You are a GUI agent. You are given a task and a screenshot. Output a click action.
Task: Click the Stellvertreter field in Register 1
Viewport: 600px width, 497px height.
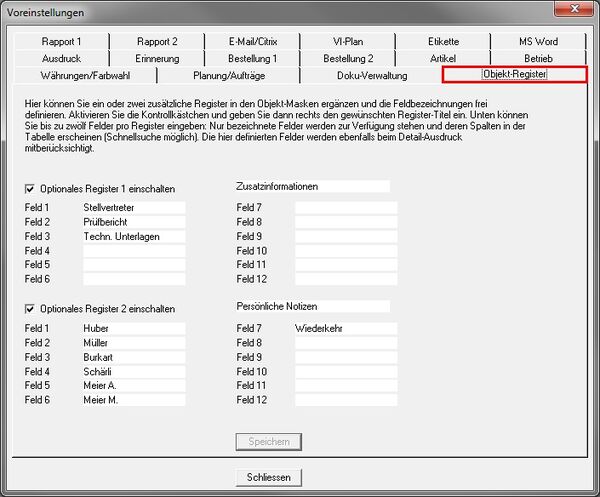[134, 208]
